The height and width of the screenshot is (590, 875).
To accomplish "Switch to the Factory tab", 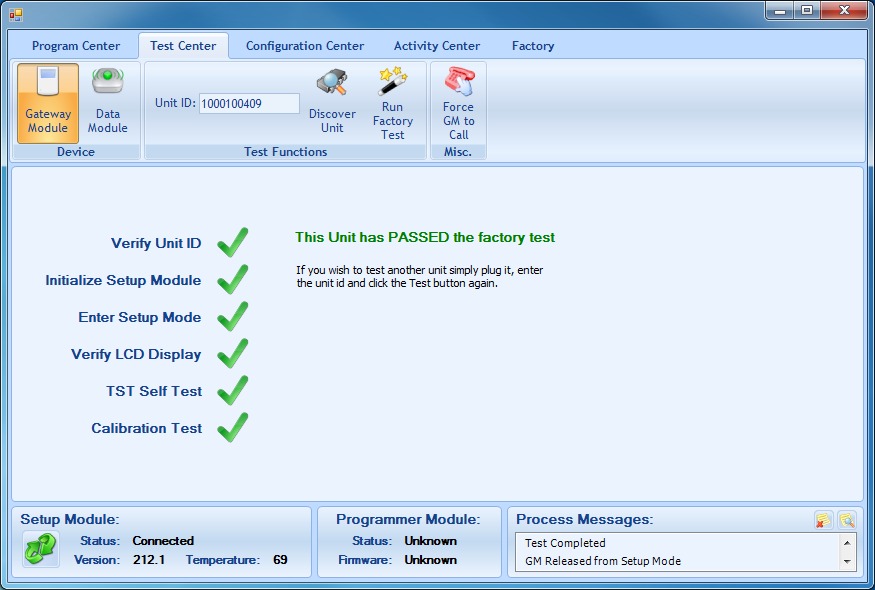I will point(533,46).
